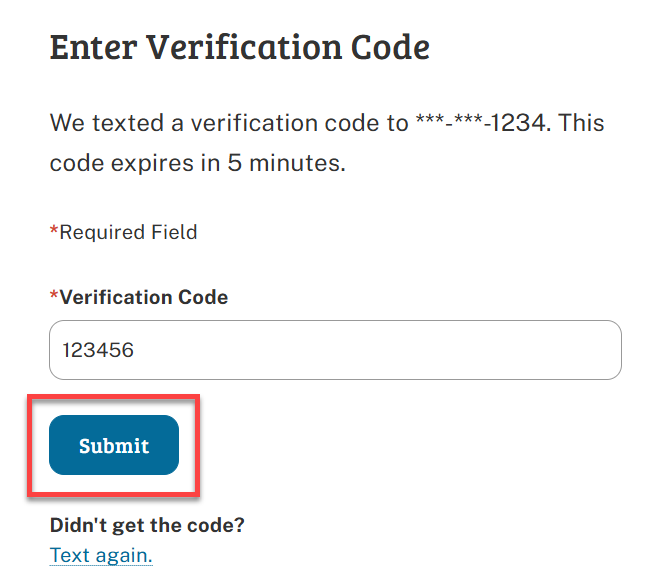Select the bold "Verification Code" field label
Viewport: 668px width, 585px height.
(x=144, y=297)
